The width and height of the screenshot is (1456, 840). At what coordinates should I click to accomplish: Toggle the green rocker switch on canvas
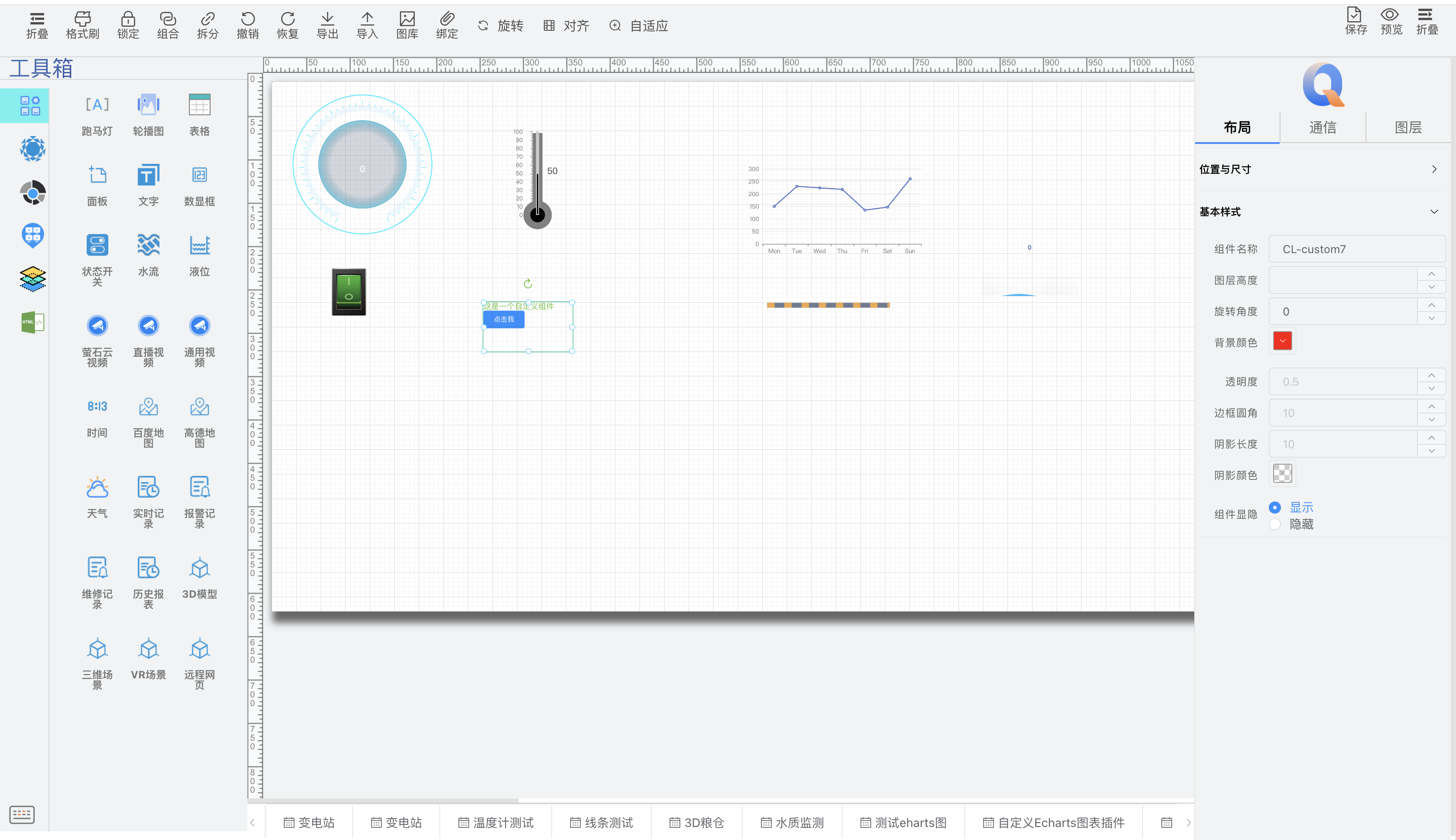[x=348, y=291]
